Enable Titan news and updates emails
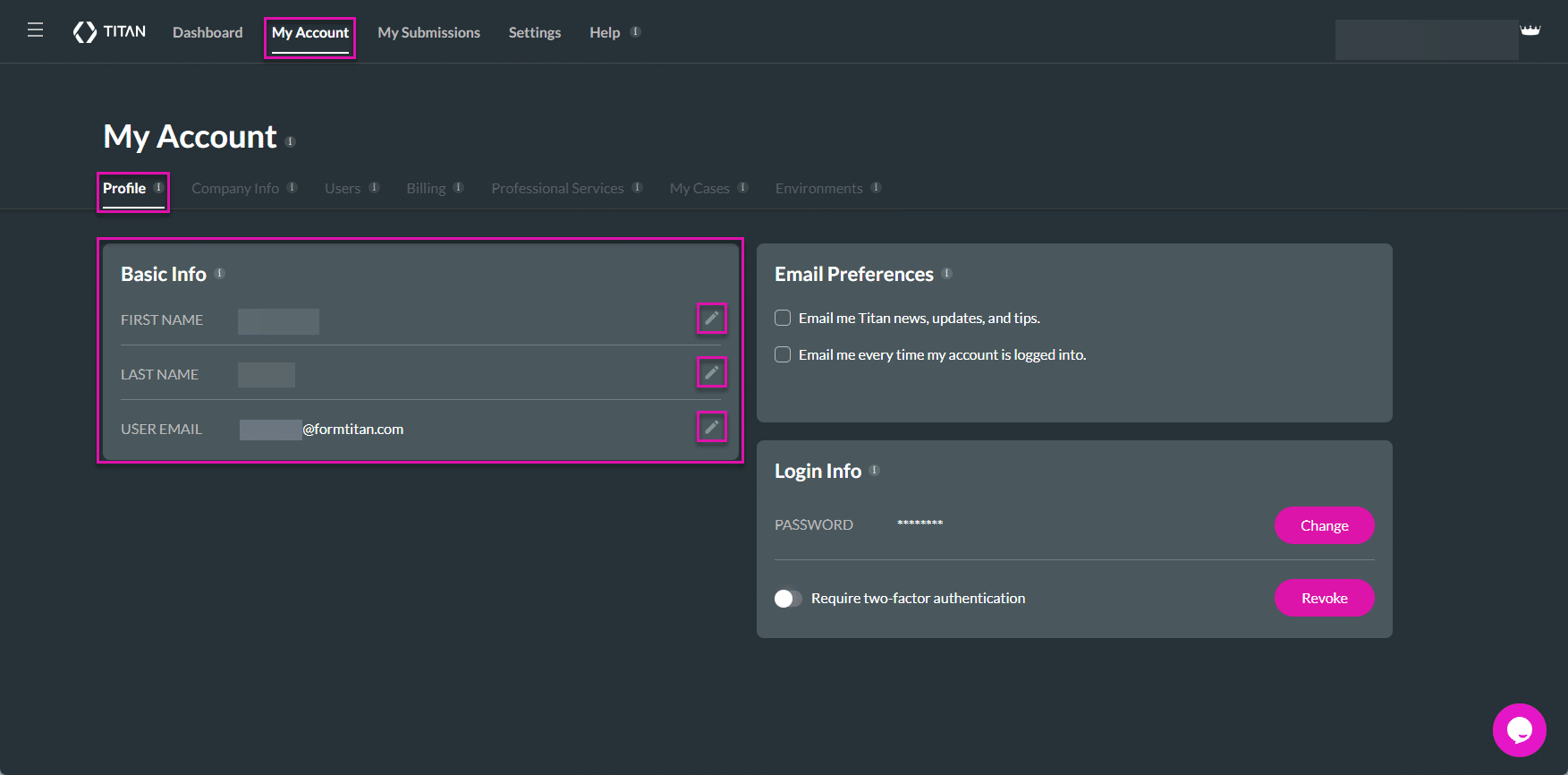This screenshot has width=1568, height=775. click(x=783, y=318)
